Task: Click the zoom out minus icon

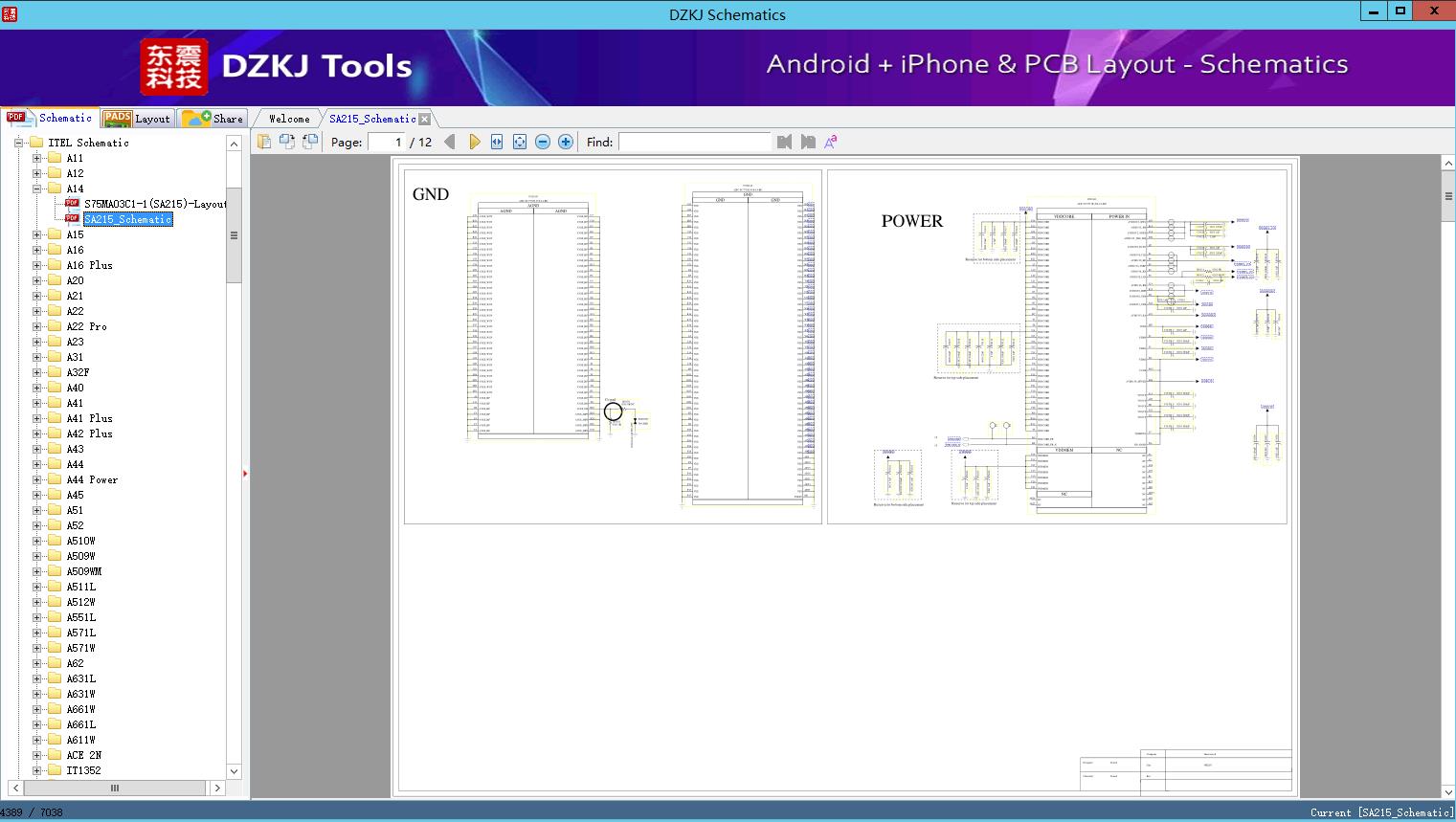Action: [x=543, y=142]
